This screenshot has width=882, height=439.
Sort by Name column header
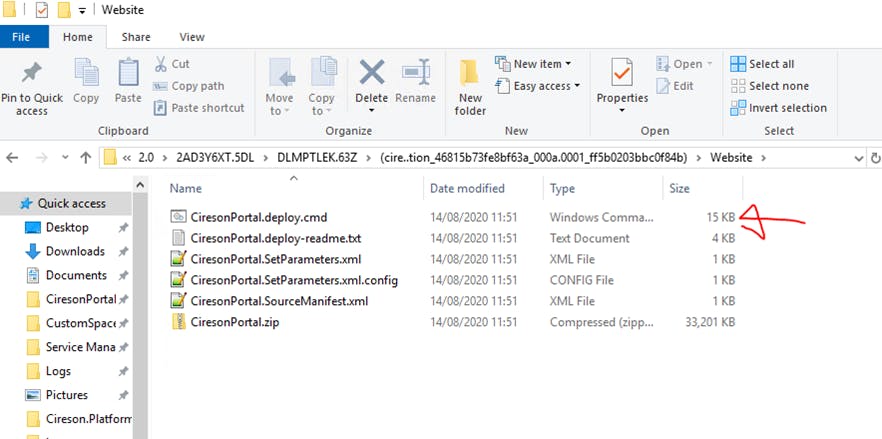(186, 189)
